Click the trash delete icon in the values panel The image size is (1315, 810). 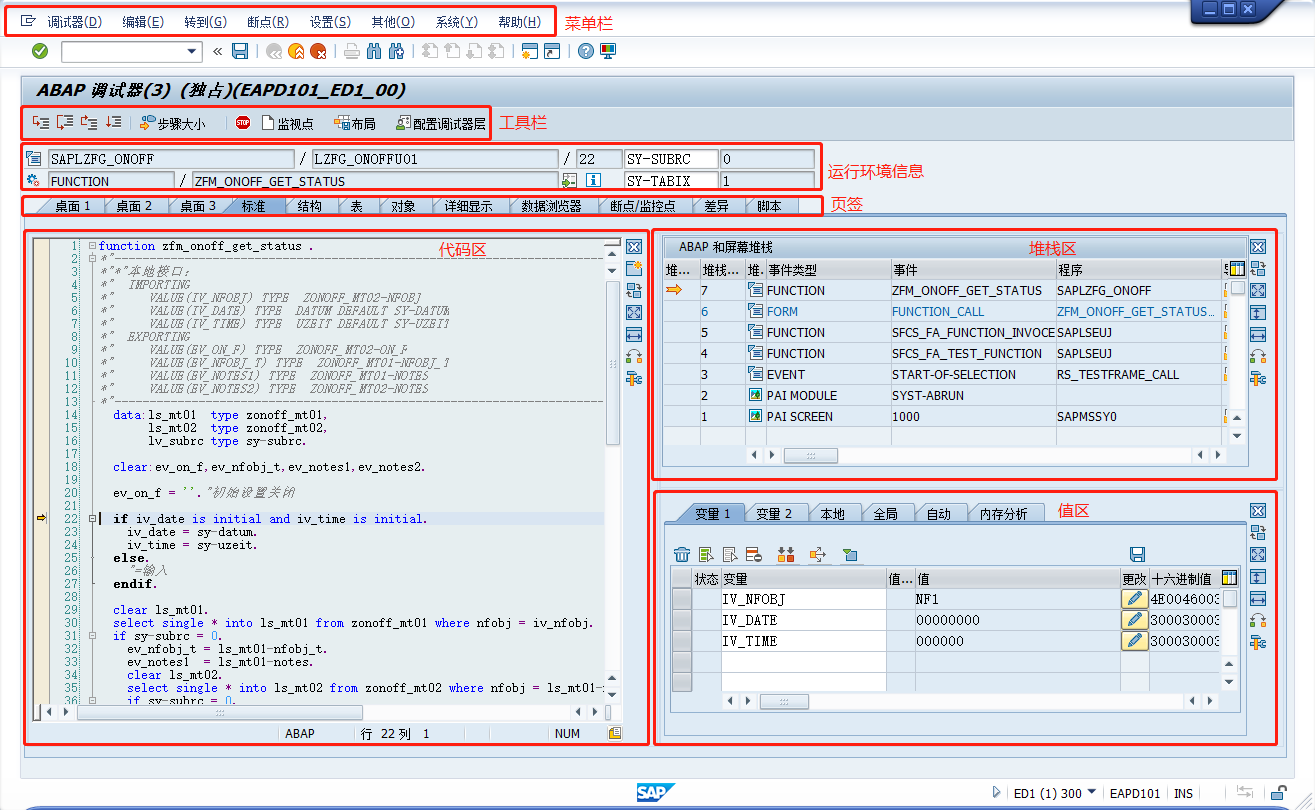[681, 553]
